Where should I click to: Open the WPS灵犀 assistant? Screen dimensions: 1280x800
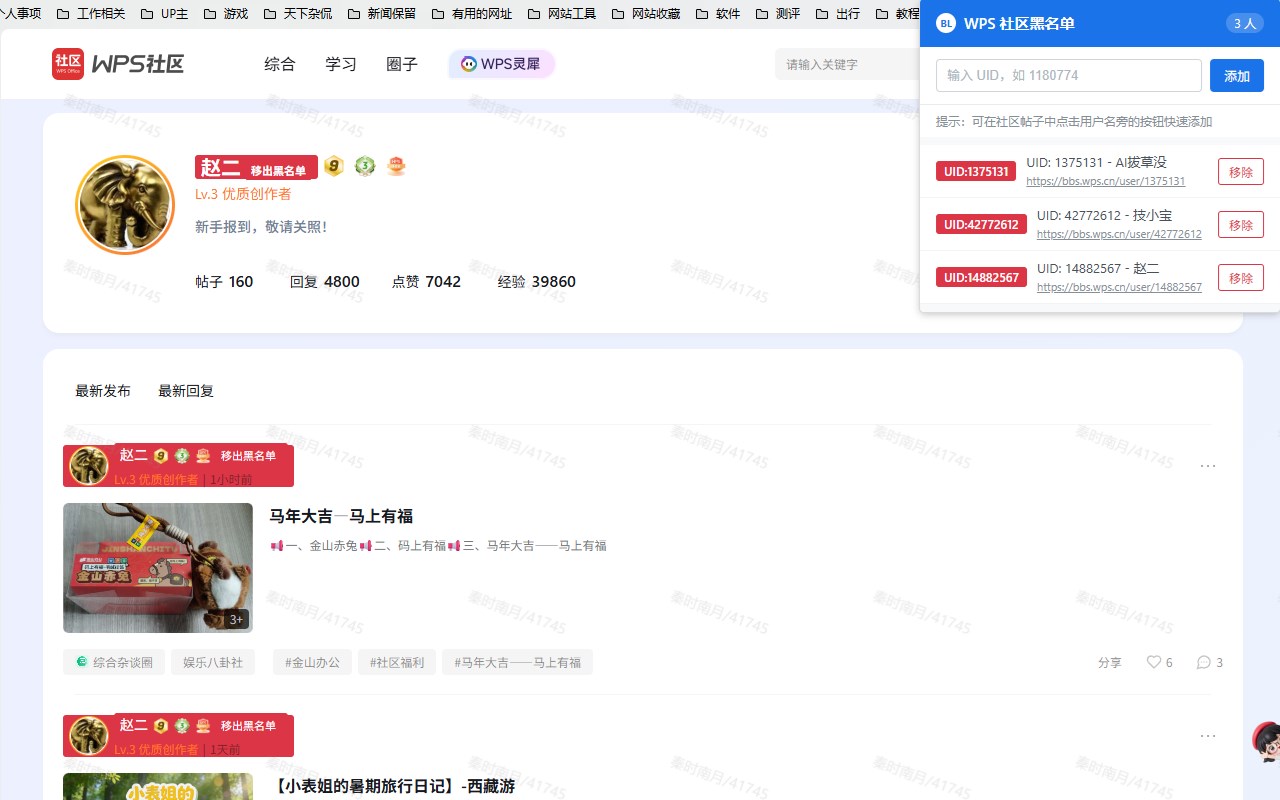(501, 64)
